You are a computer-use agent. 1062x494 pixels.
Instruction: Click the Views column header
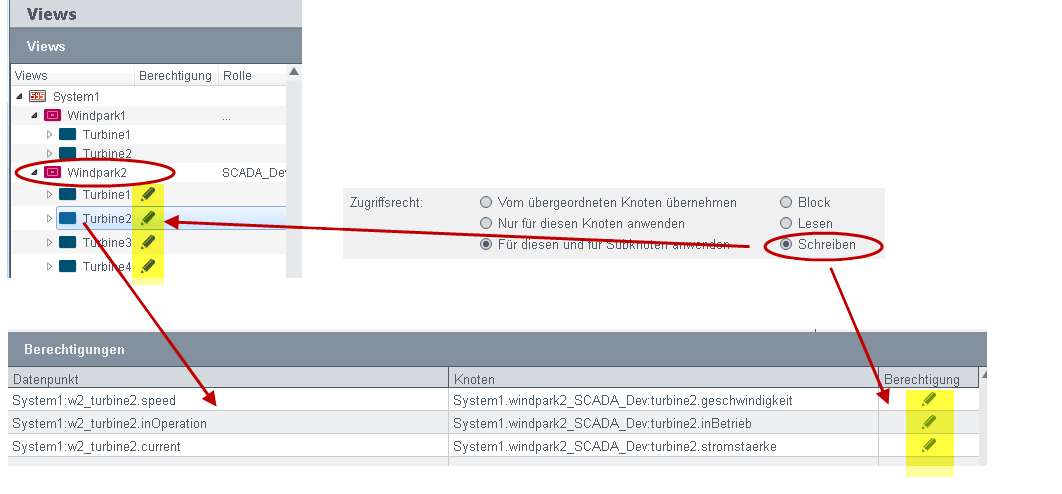tap(72, 75)
